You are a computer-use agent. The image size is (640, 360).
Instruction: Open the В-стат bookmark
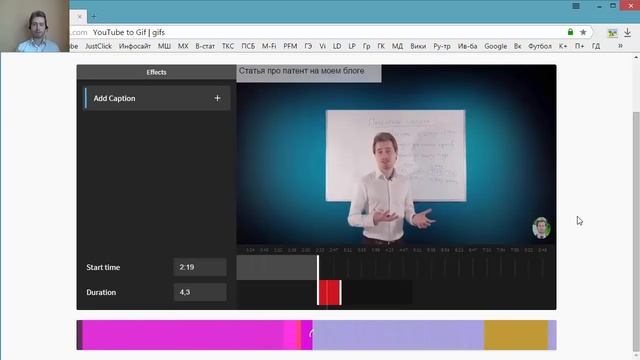pyautogui.click(x=205, y=46)
